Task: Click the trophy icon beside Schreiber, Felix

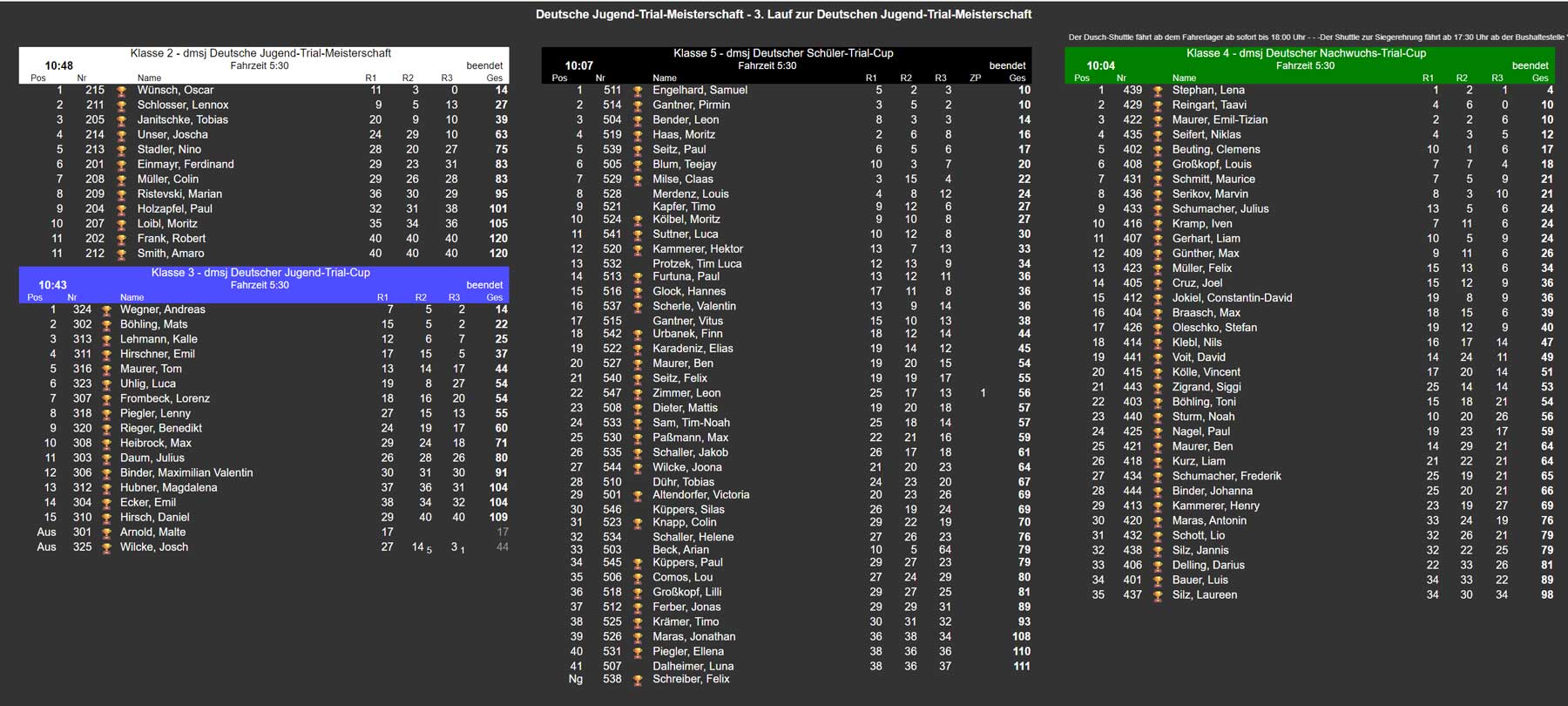Action: 638,680
